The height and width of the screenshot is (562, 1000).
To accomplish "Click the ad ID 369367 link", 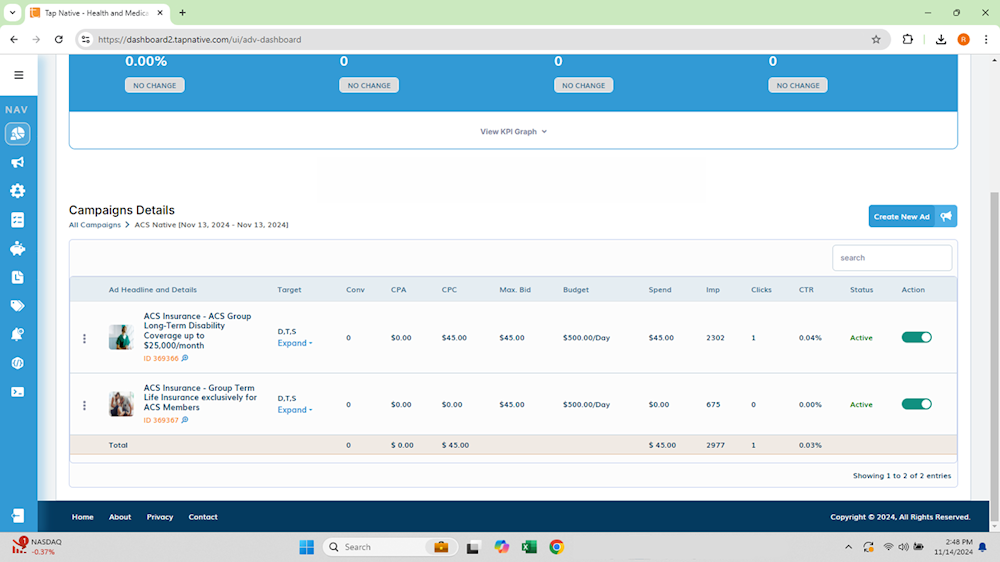I will tap(161, 420).
